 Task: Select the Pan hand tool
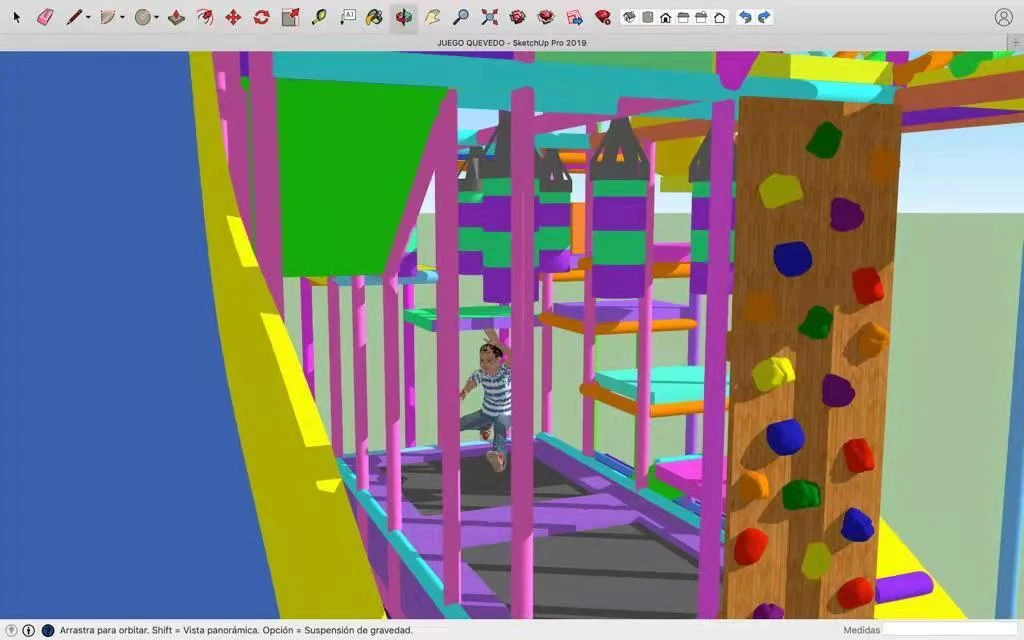(432, 17)
